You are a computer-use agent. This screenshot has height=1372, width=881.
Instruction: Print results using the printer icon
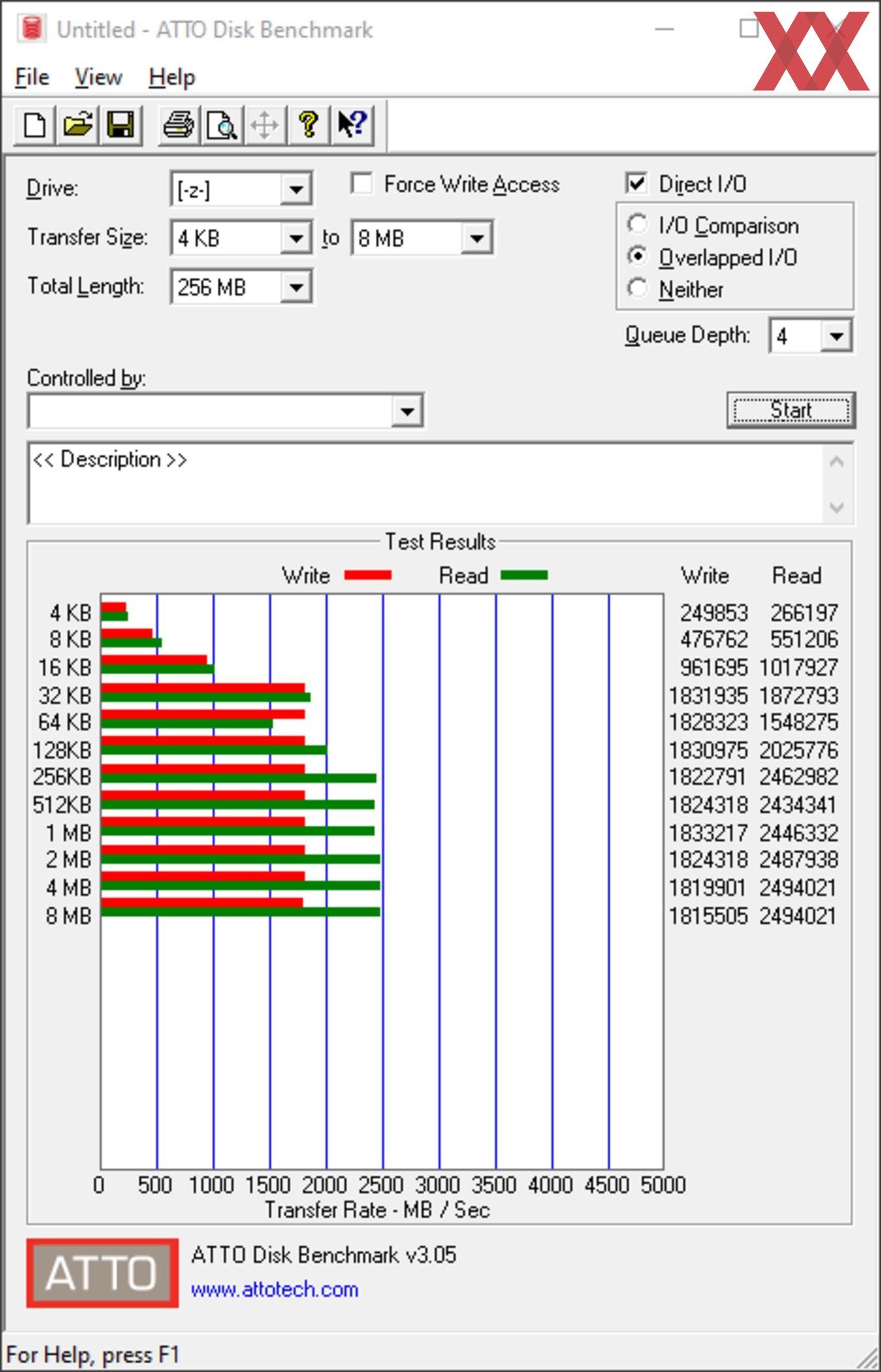point(179,124)
